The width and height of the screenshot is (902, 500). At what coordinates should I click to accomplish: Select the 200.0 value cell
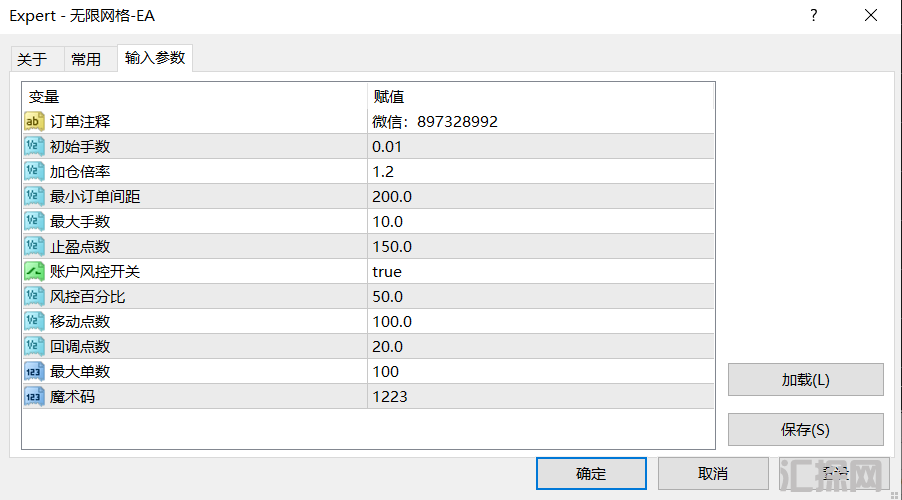[541, 197]
